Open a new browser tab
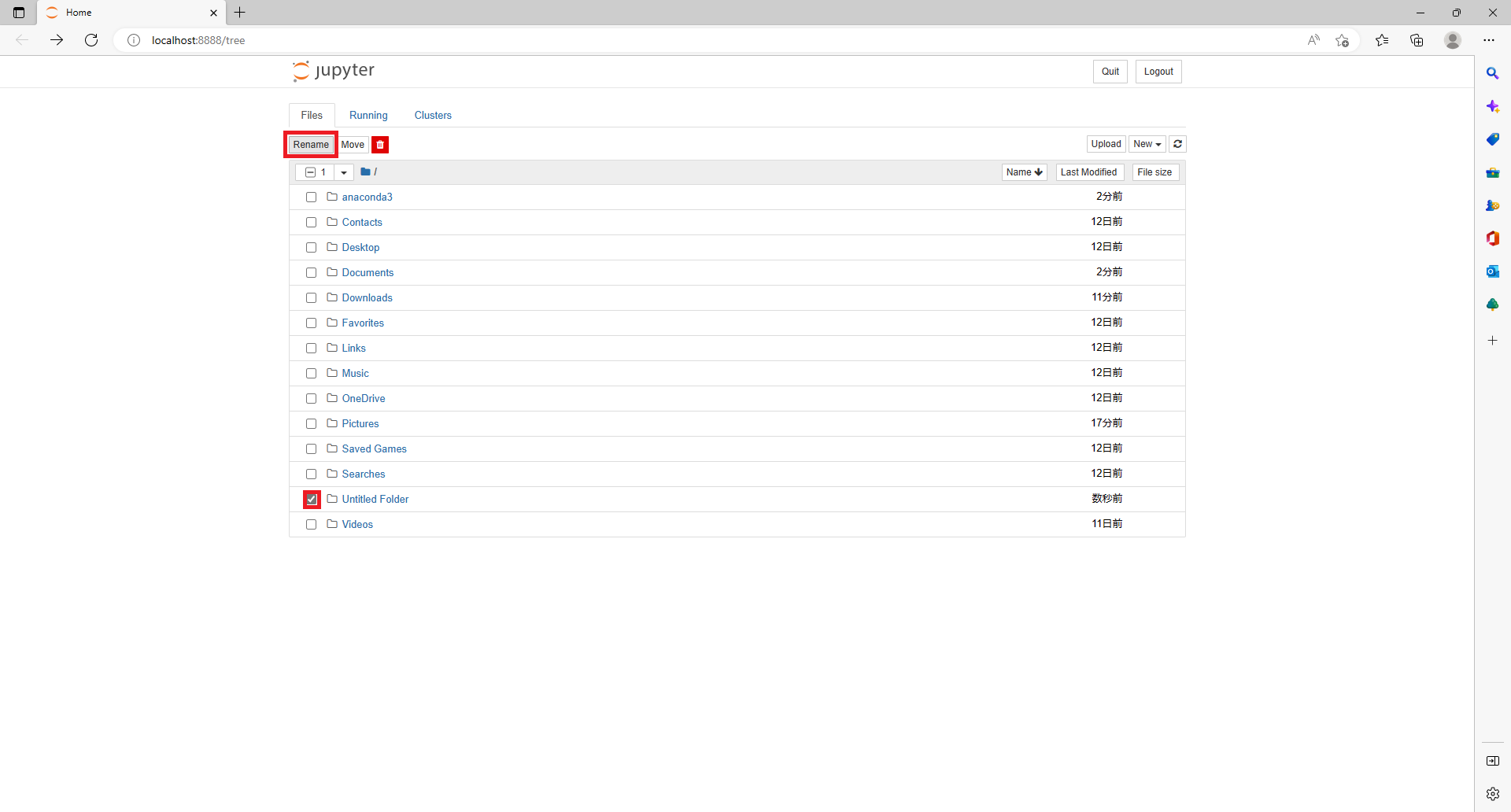The image size is (1511, 812). coord(240,13)
